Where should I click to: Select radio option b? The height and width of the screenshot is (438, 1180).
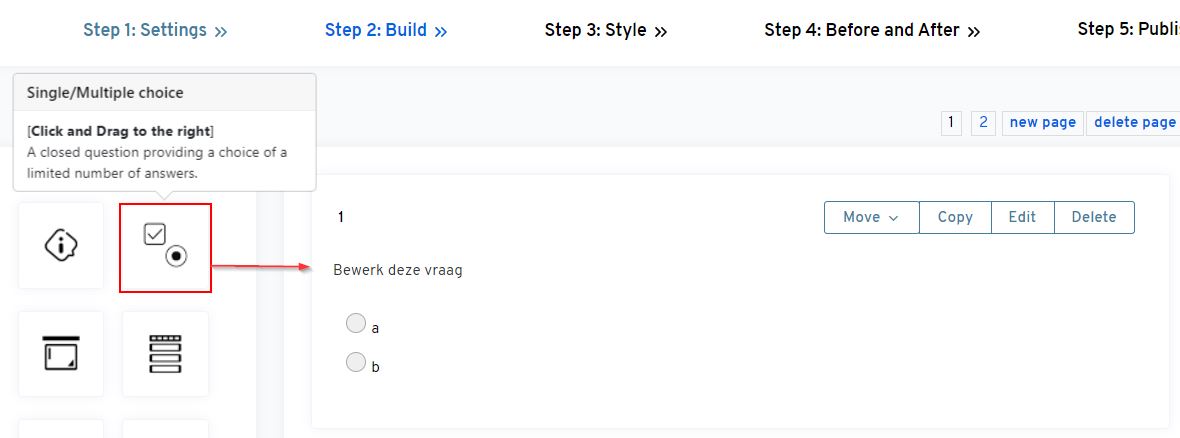(x=355, y=362)
